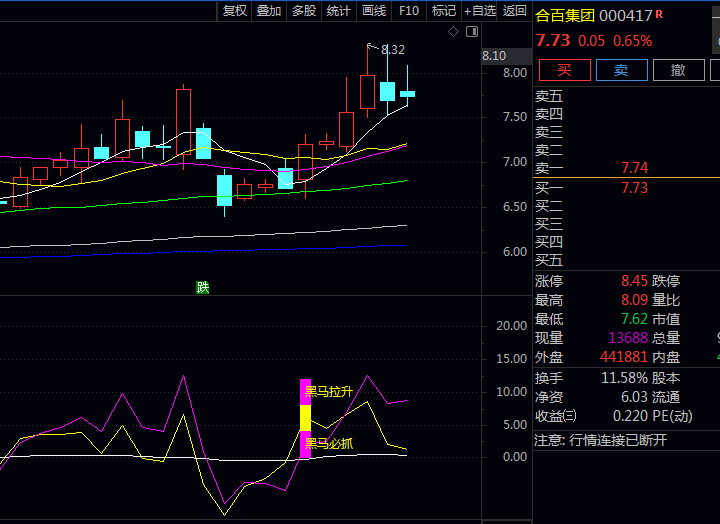Click the red R badge beside stock code
This screenshot has height=524, width=720.
pos(659,14)
